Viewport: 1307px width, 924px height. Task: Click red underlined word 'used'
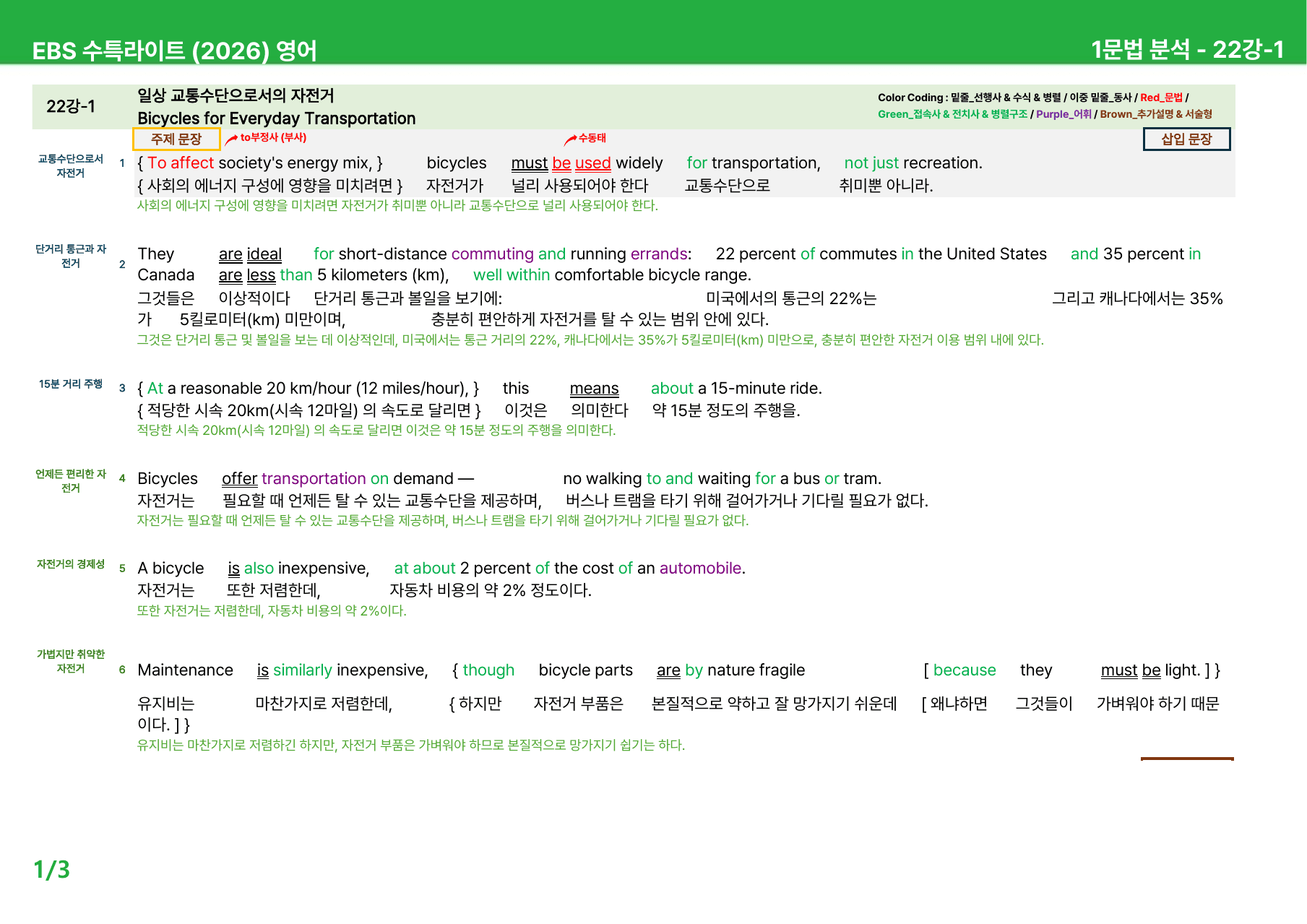tap(593, 163)
